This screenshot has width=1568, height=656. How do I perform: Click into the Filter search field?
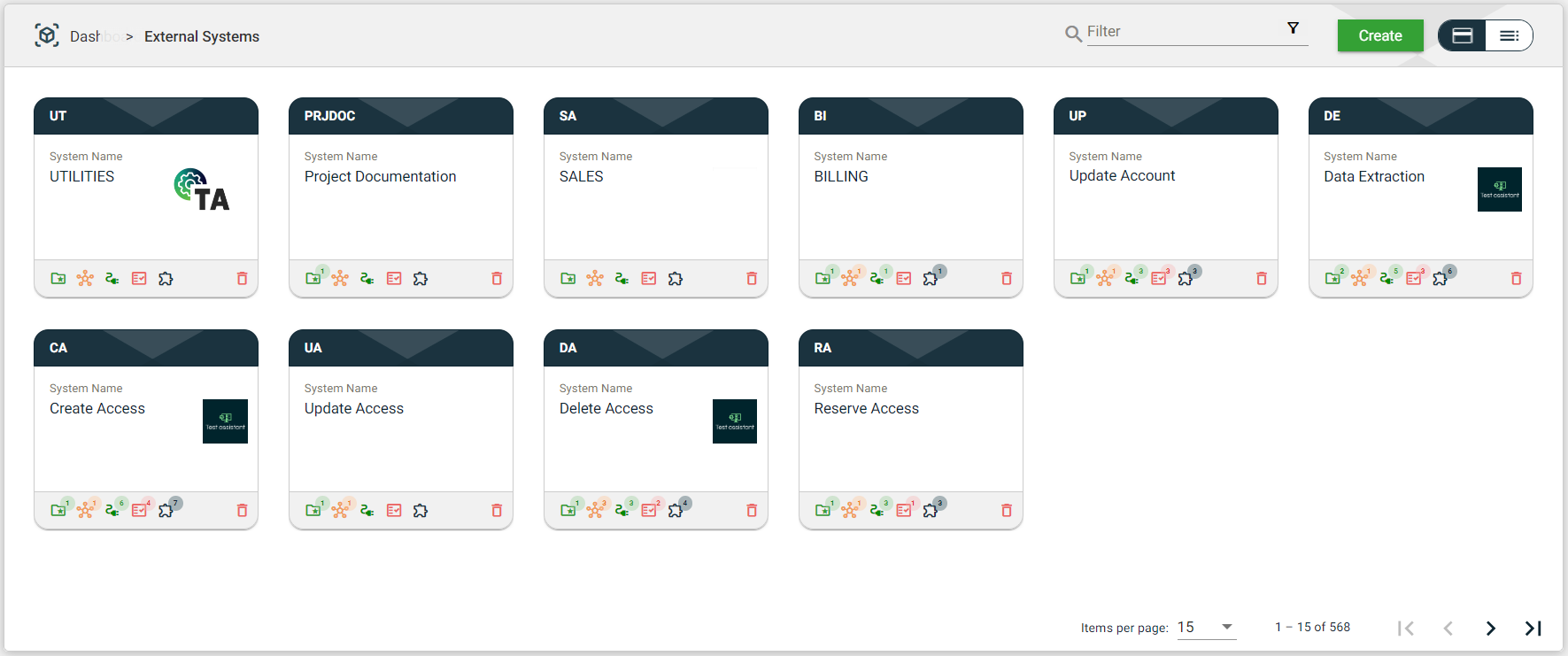click(1185, 32)
